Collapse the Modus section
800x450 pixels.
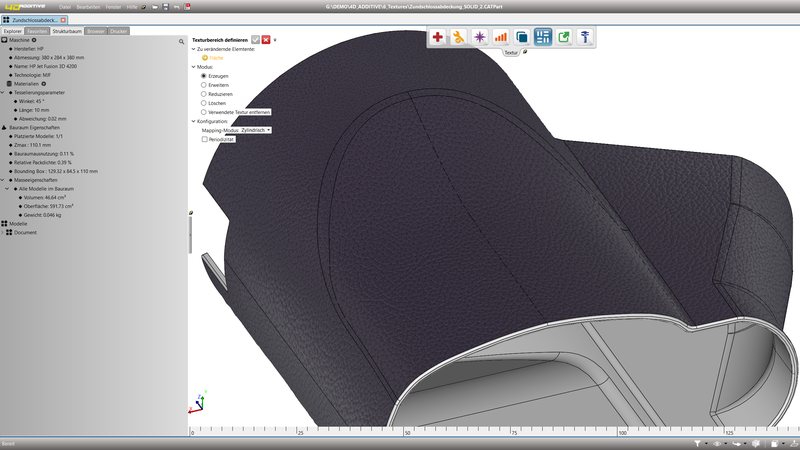tap(194, 67)
